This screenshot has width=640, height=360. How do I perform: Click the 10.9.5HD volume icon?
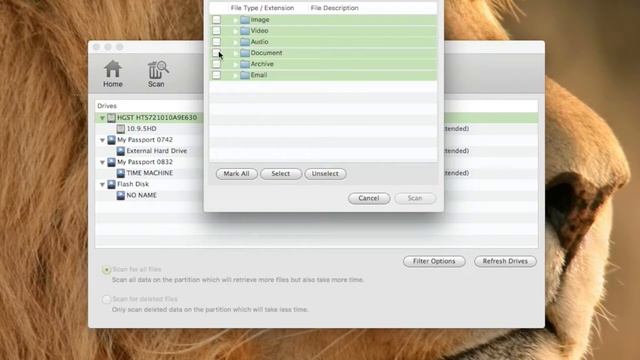[121, 129]
